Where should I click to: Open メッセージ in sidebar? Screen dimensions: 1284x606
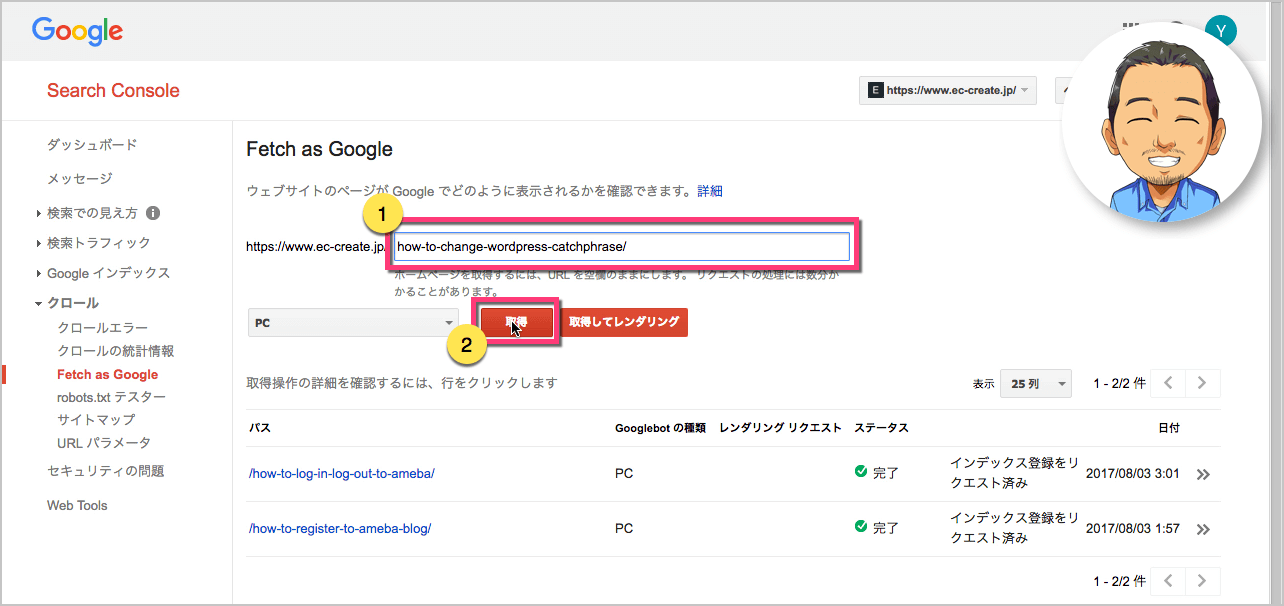point(80,179)
